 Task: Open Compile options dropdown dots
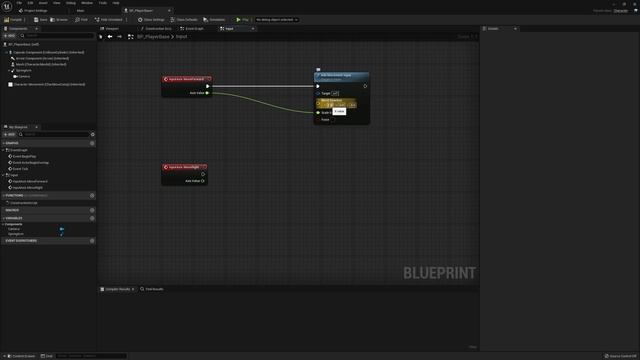24,20
